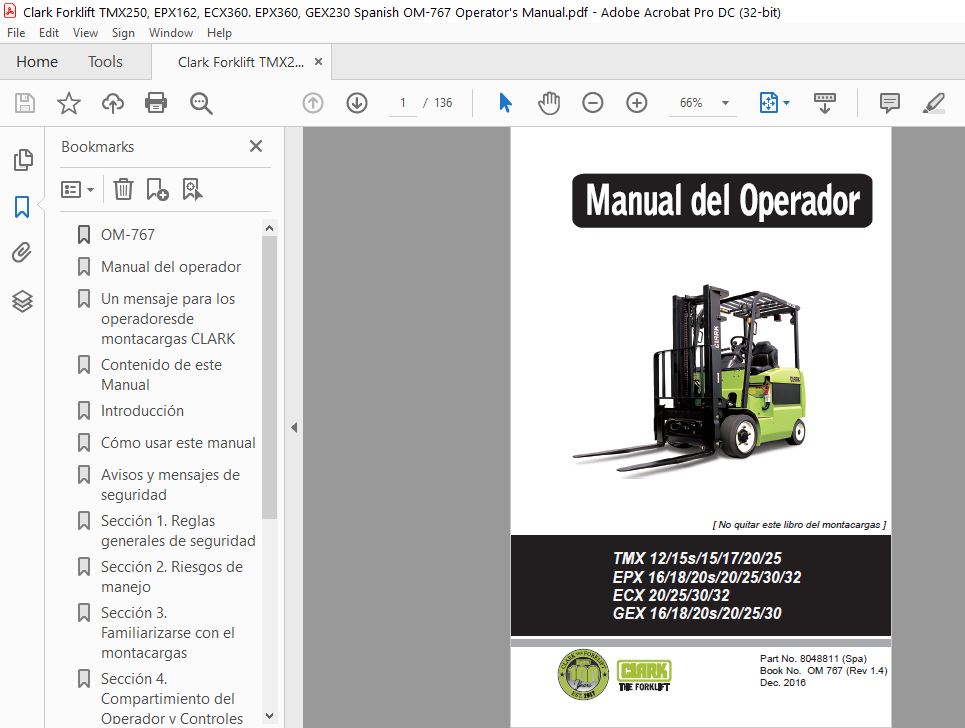Activate the Hand pan tool
This screenshot has width=965, height=728.
[548, 103]
